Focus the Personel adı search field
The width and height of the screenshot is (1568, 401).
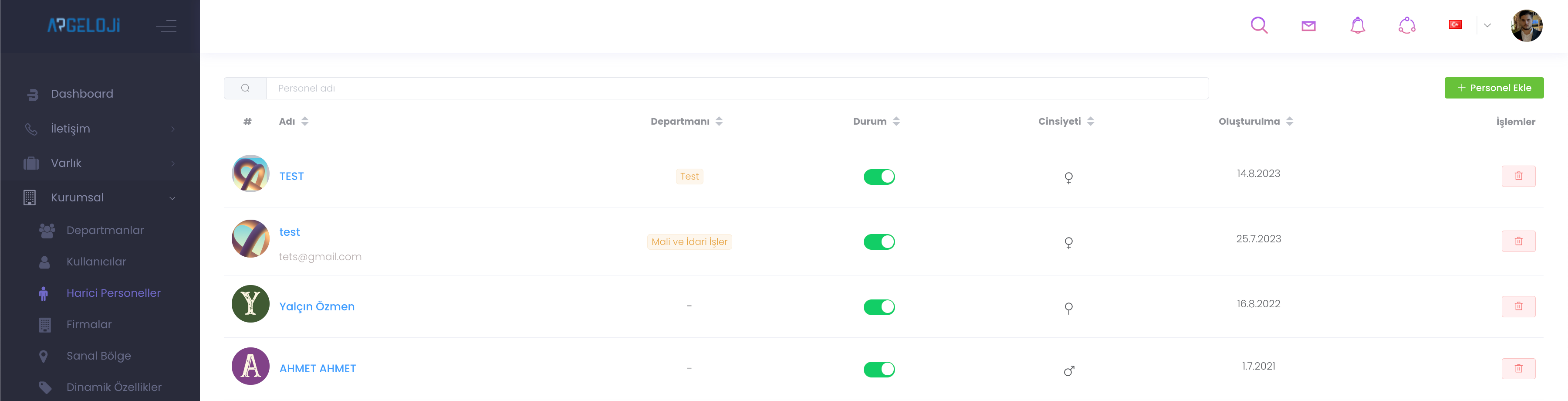(737, 88)
